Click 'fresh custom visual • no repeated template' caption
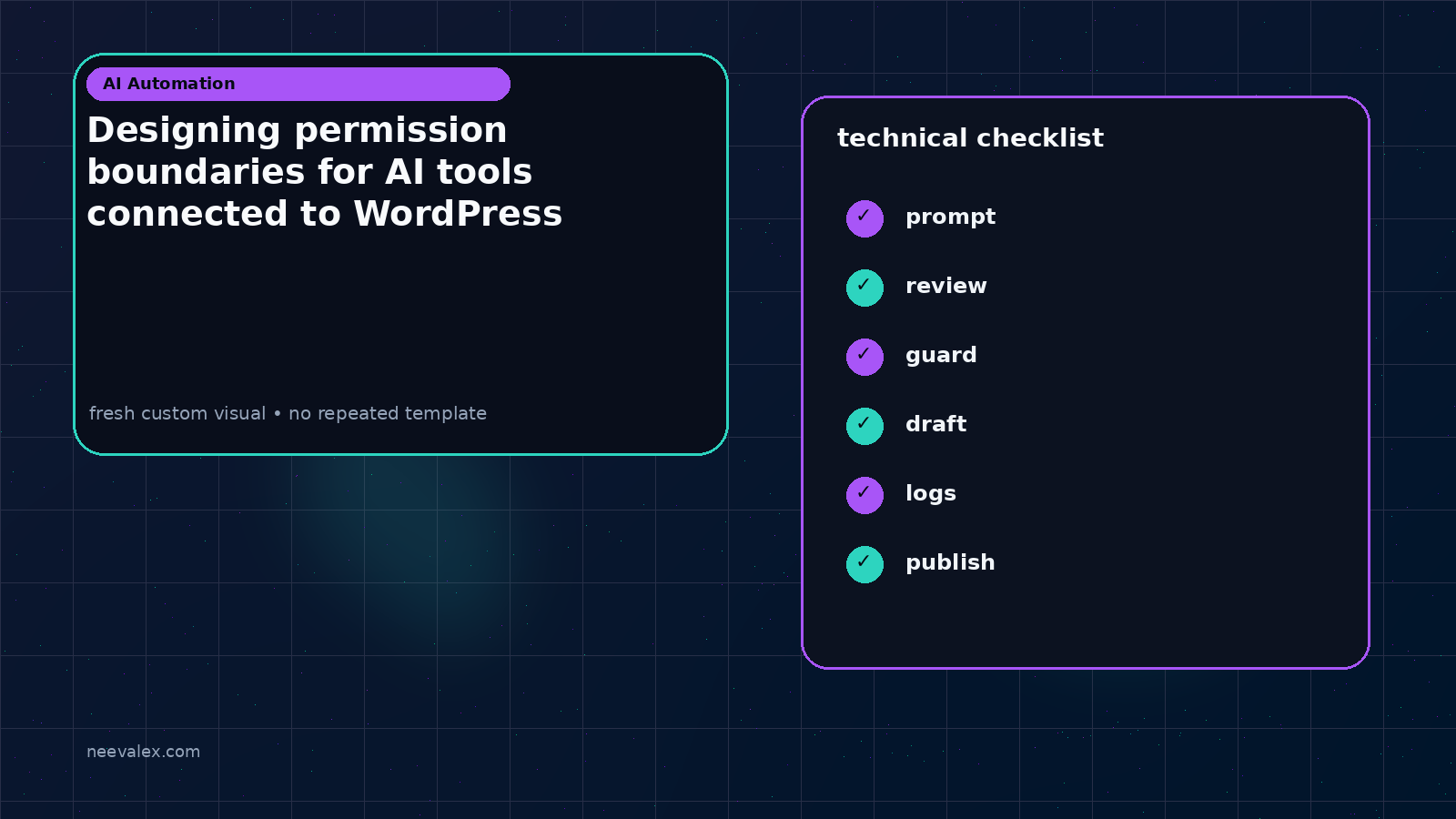Viewport: 1456px width, 819px height. tap(288, 413)
